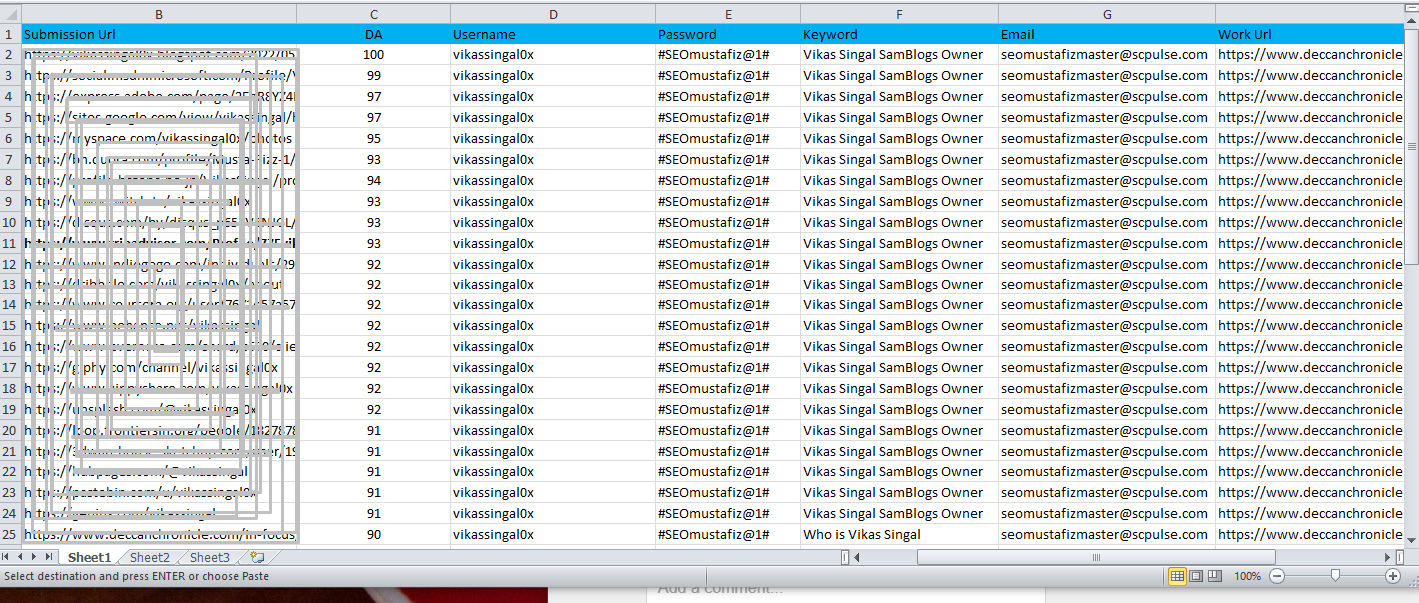
Task: Insert a new worksheet via tab icon
Action: 257,557
